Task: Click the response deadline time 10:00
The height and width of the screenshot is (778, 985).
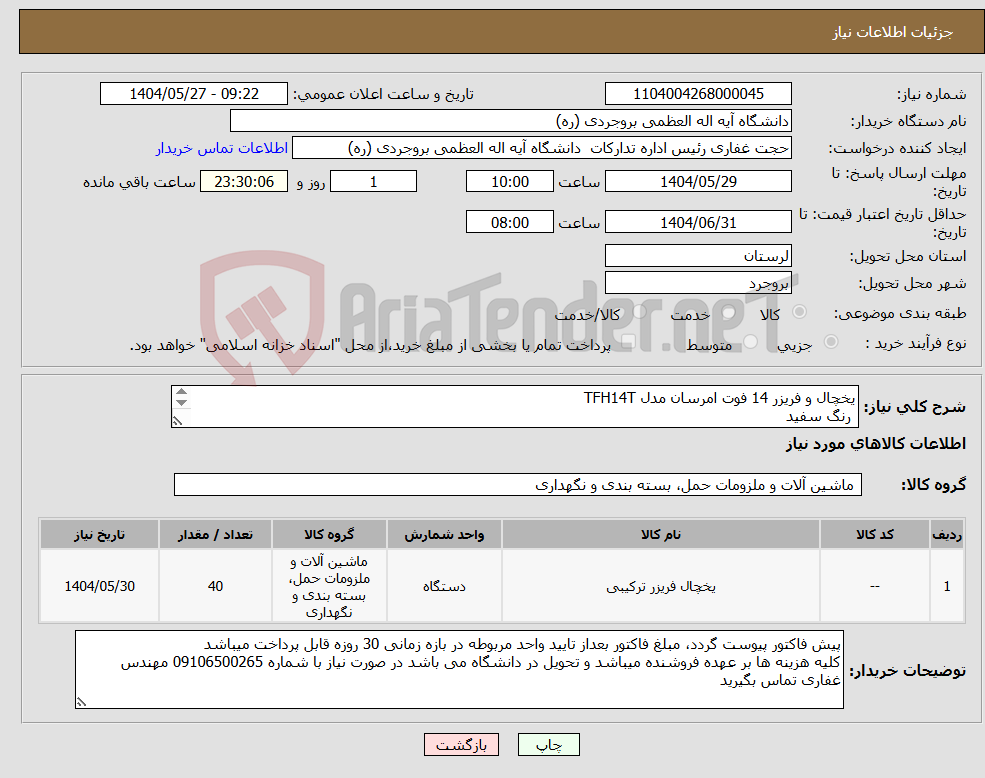Action: (x=509, y=182)
